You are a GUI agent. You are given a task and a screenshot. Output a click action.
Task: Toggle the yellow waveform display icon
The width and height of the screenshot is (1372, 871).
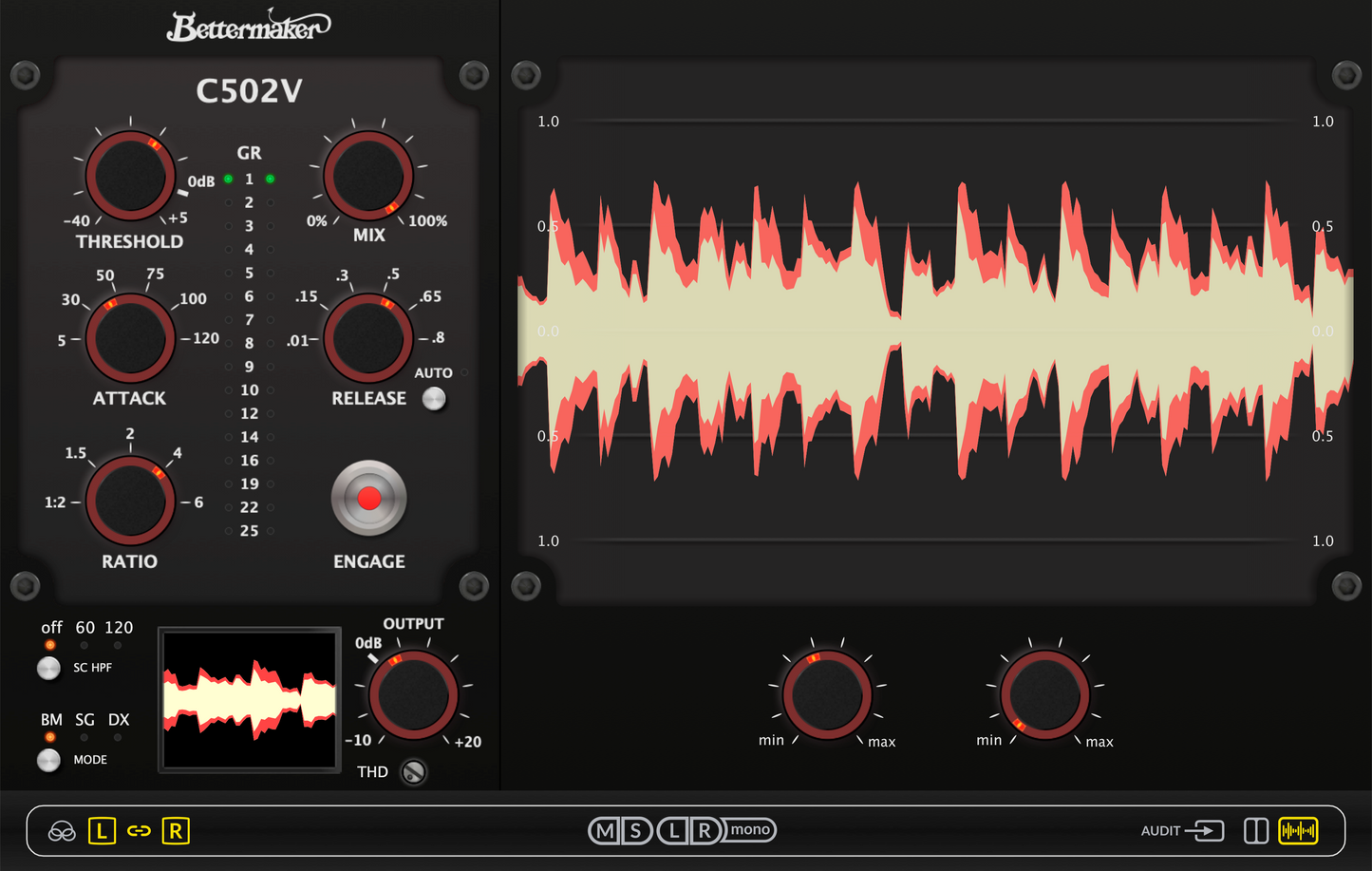click(x=1298, y=831)
